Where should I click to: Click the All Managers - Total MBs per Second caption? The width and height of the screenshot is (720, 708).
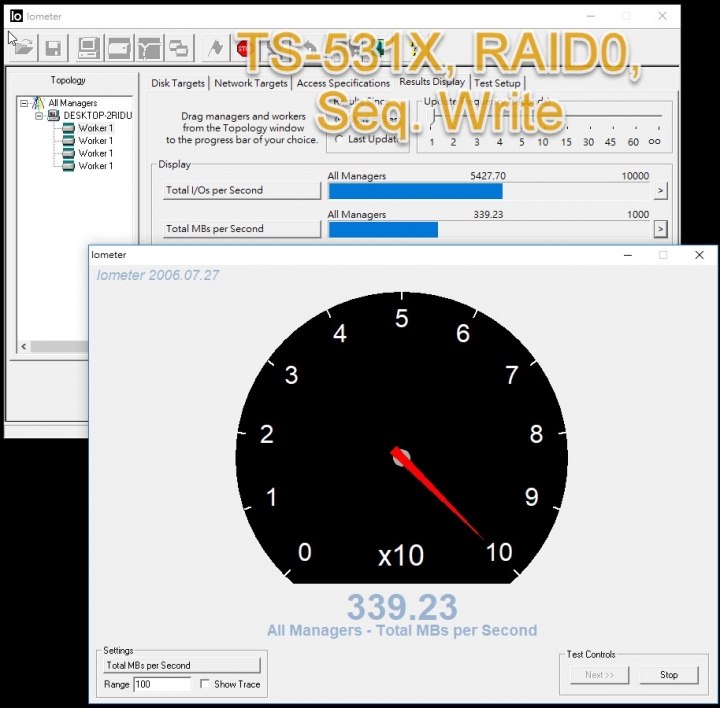(402, 630)
